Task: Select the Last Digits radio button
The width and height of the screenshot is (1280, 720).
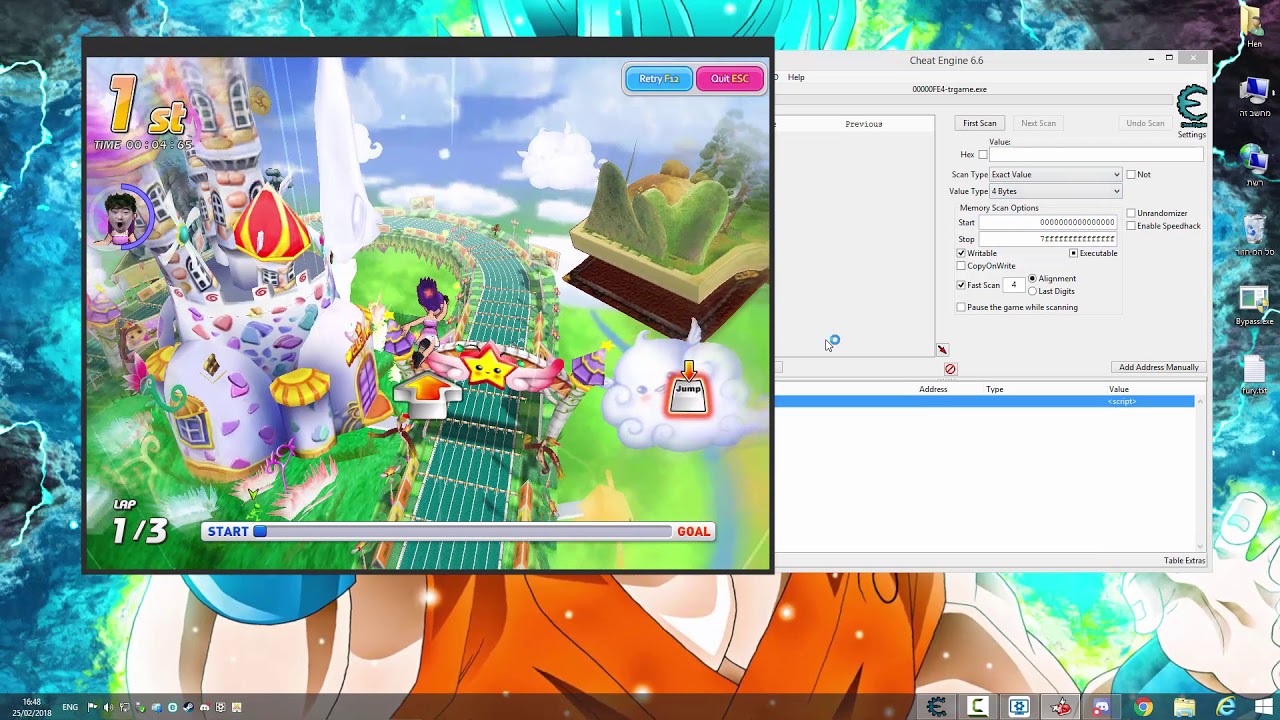Action: coord(1033,291)
